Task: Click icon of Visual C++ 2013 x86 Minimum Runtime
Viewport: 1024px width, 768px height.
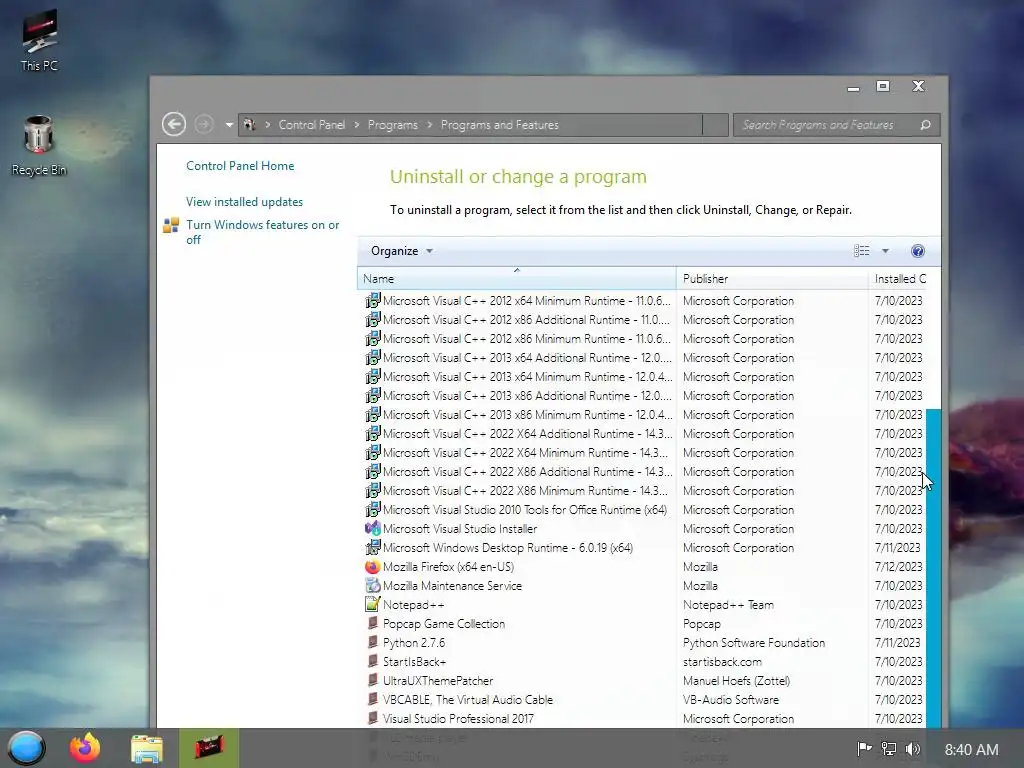Action: (372, 414)
